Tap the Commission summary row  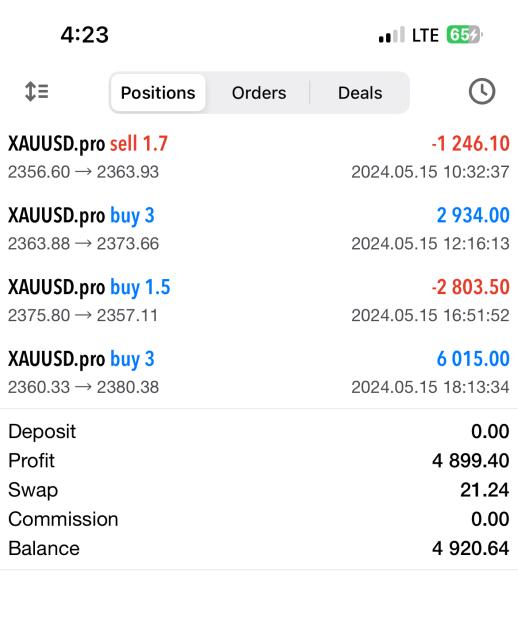click(x=259, y=519)
